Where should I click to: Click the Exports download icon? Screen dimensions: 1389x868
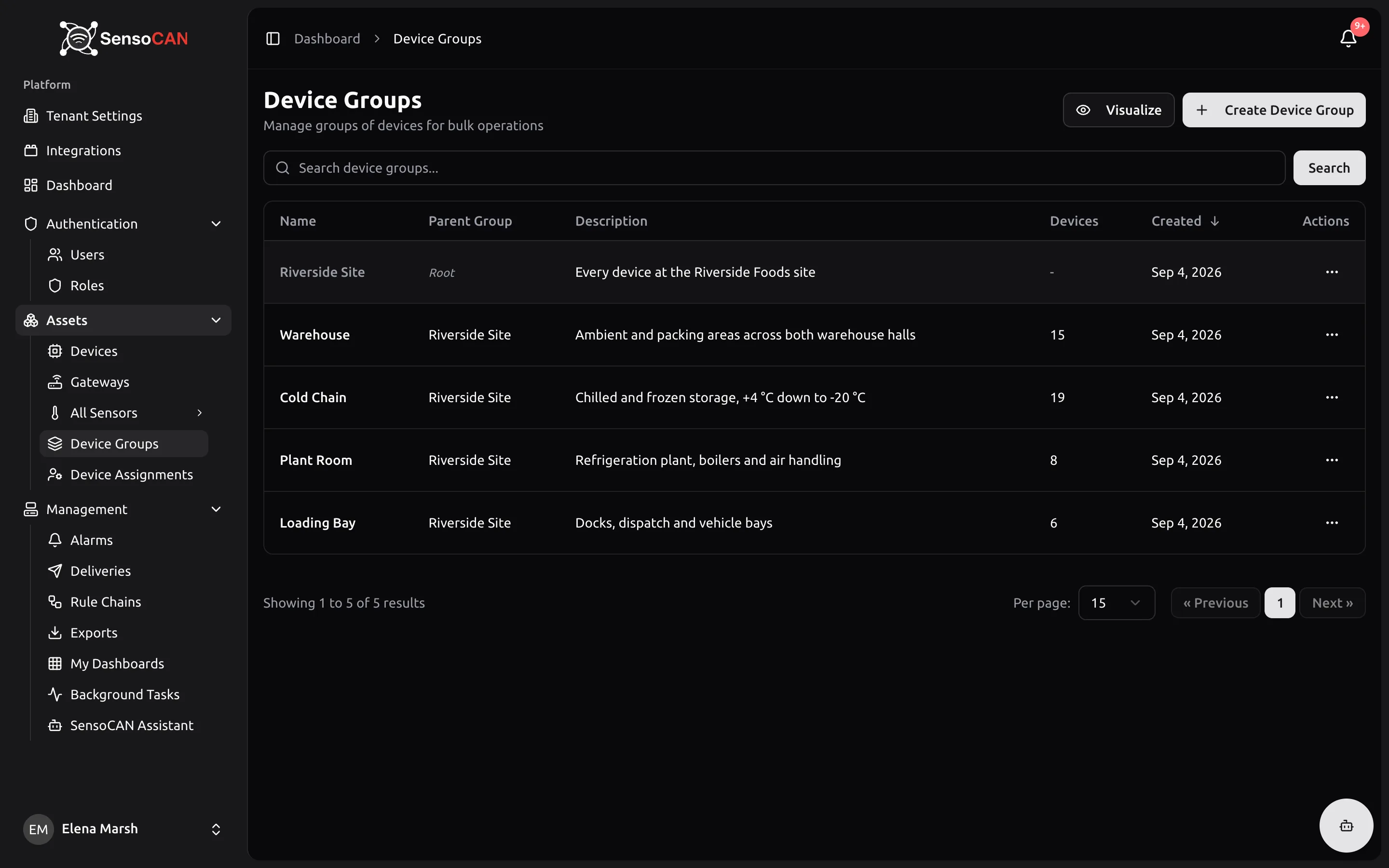tap(55, 633)
